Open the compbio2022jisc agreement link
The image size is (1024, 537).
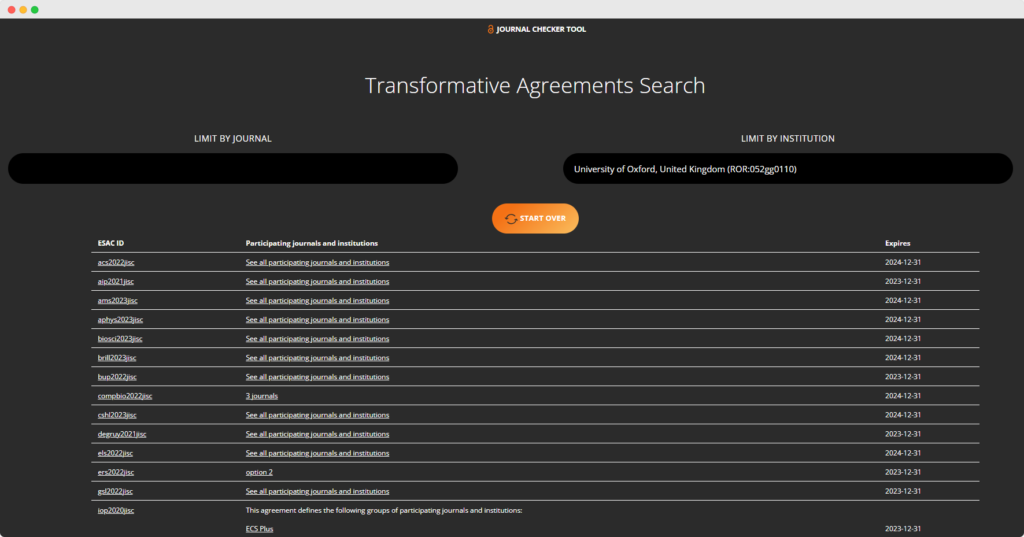click(125, 396)
